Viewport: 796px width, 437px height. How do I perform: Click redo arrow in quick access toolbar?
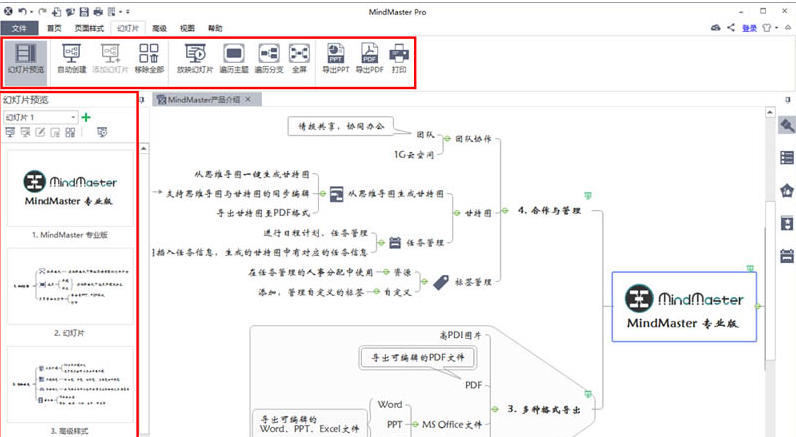point(43,11)
